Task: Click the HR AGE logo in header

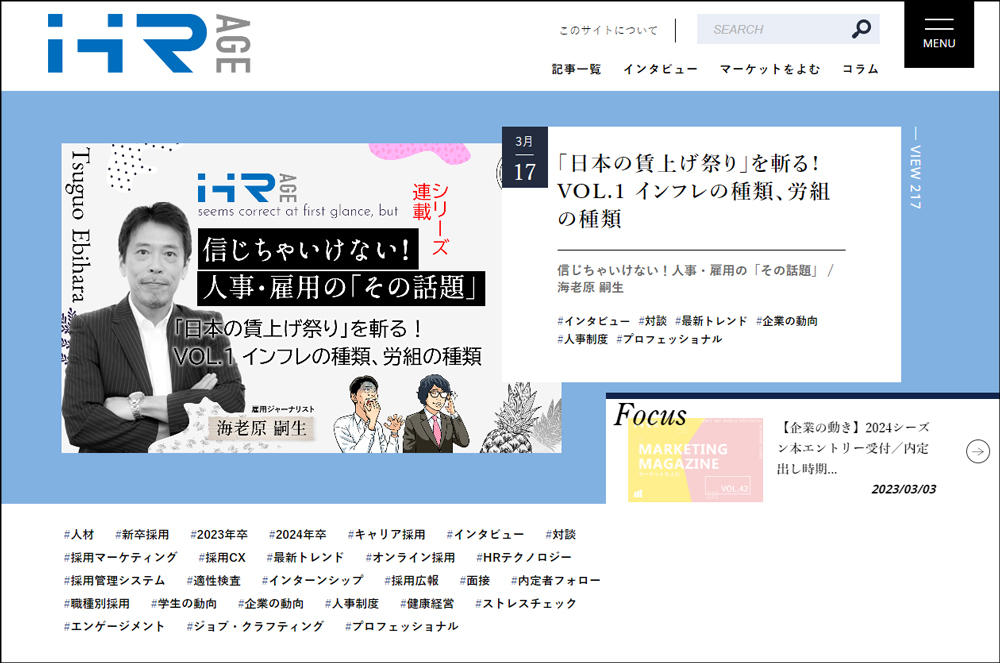Action: [149, 43]
